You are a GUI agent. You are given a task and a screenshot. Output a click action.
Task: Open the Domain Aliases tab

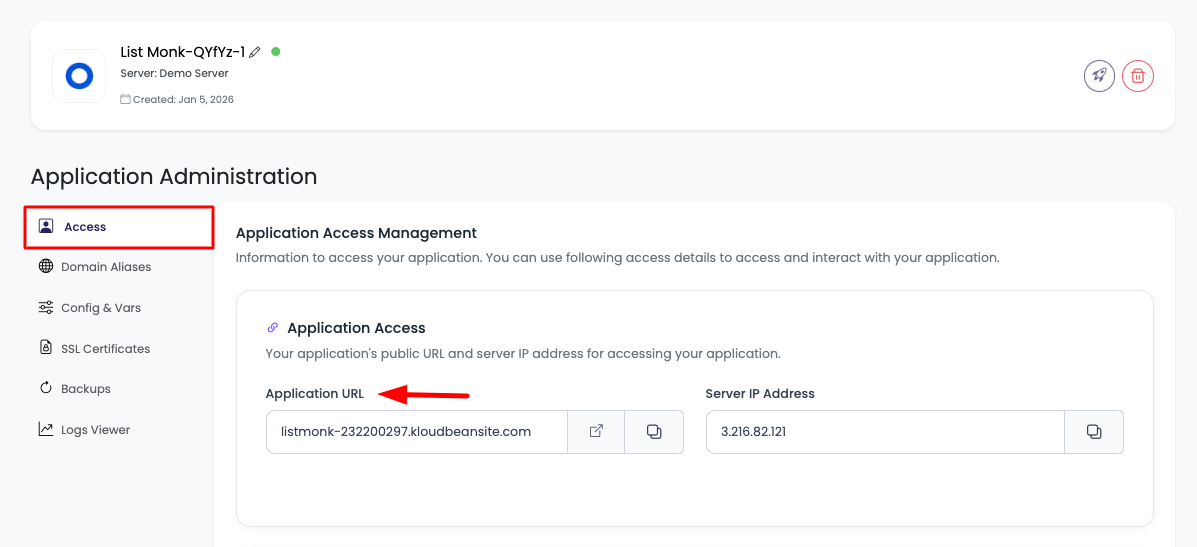[95, 267]
